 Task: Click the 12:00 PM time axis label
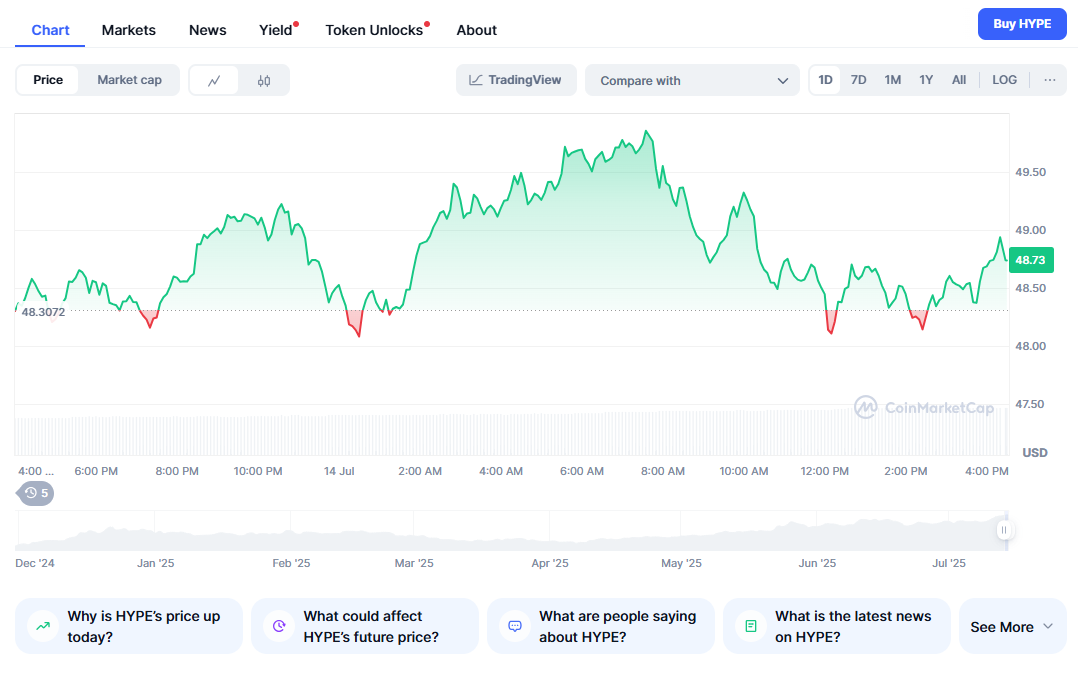point(824,471)
